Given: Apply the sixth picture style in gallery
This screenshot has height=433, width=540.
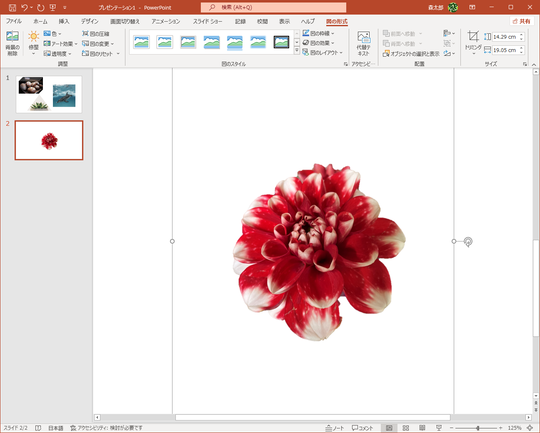Looking at the screenshot, I should pyautogui.click(x=258, y=42).
